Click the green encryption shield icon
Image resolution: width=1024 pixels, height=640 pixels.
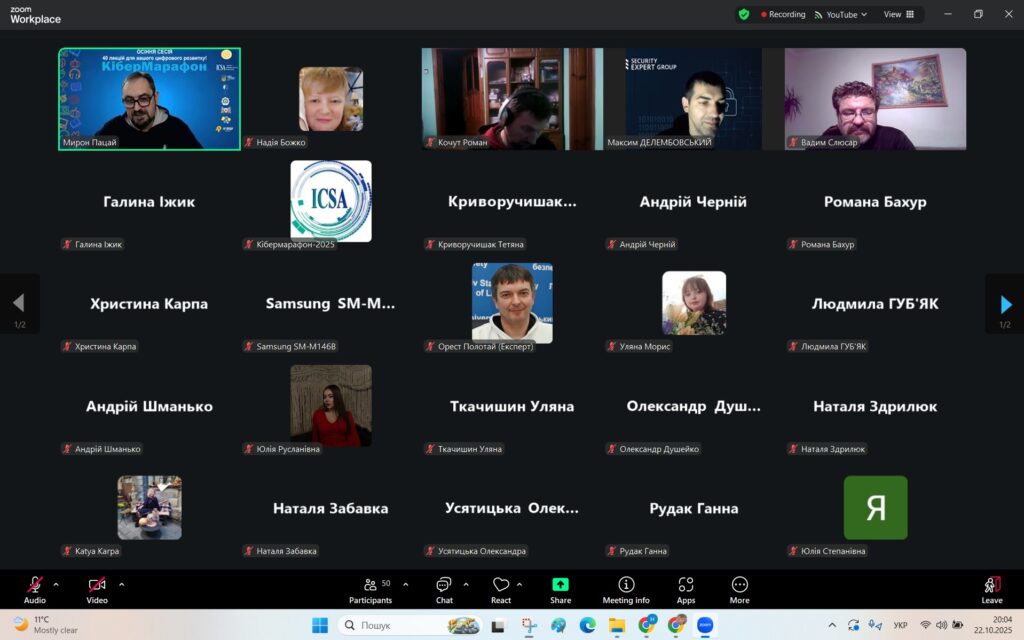pyautogui.click(x=744, y=15)
